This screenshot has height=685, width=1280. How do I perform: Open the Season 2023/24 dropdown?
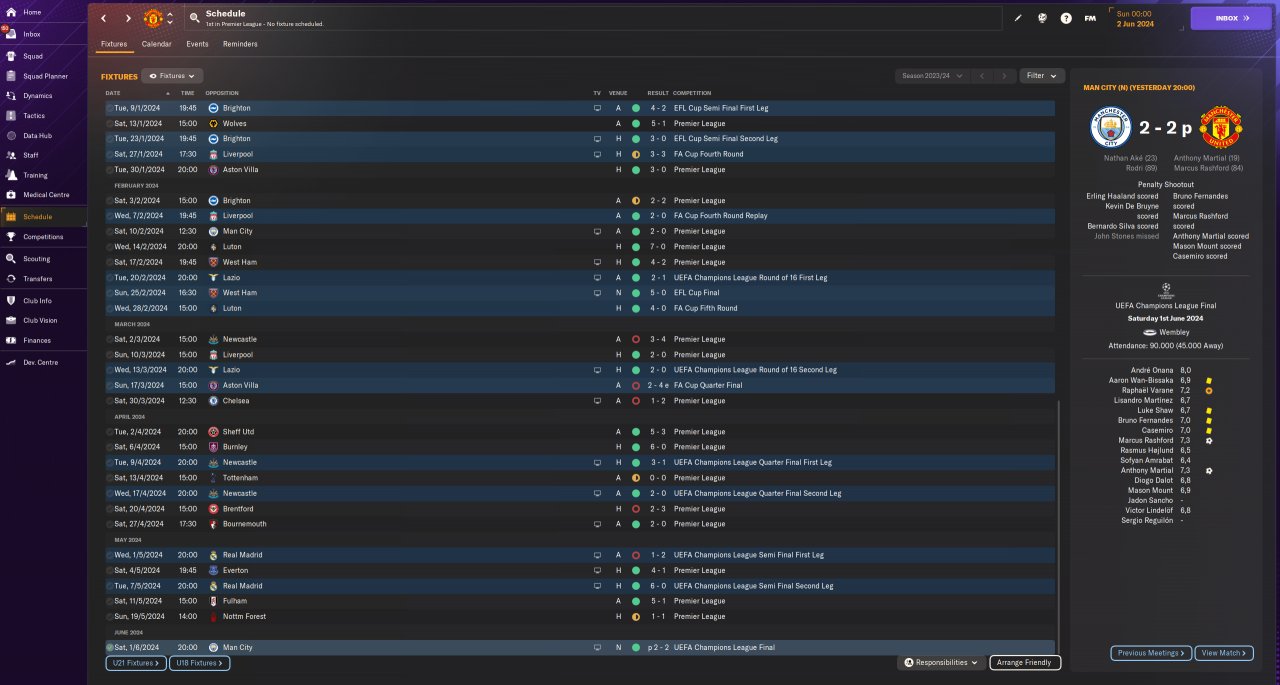(933, 76)
